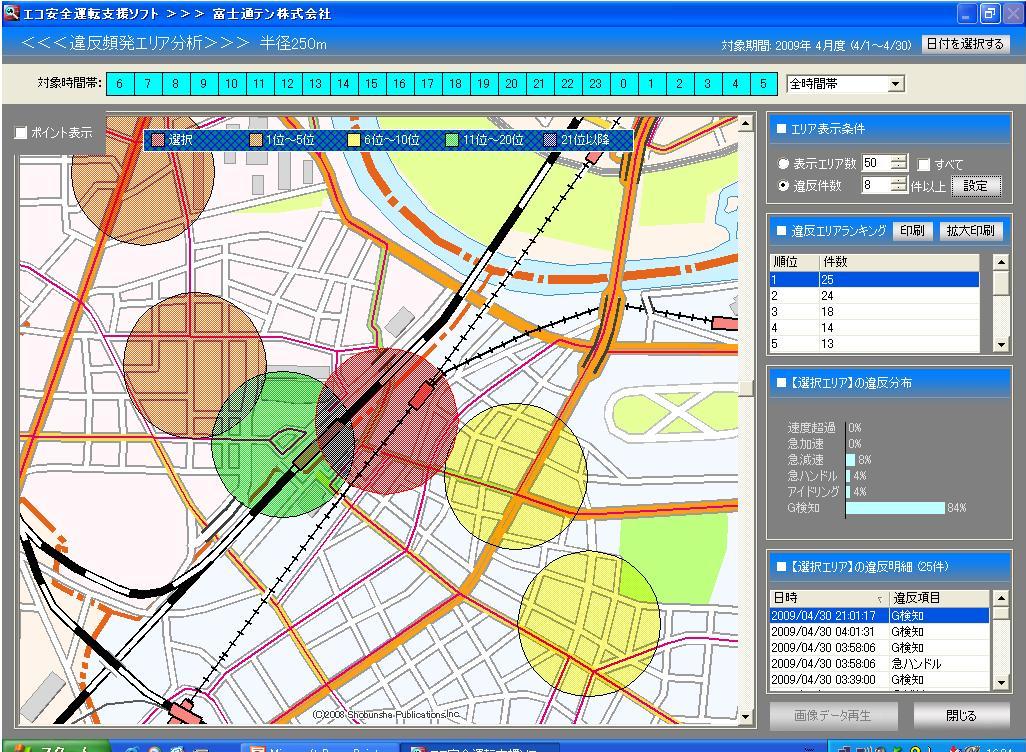Open the 全時間帯 time range dropdown

click(x=895, y=84)
